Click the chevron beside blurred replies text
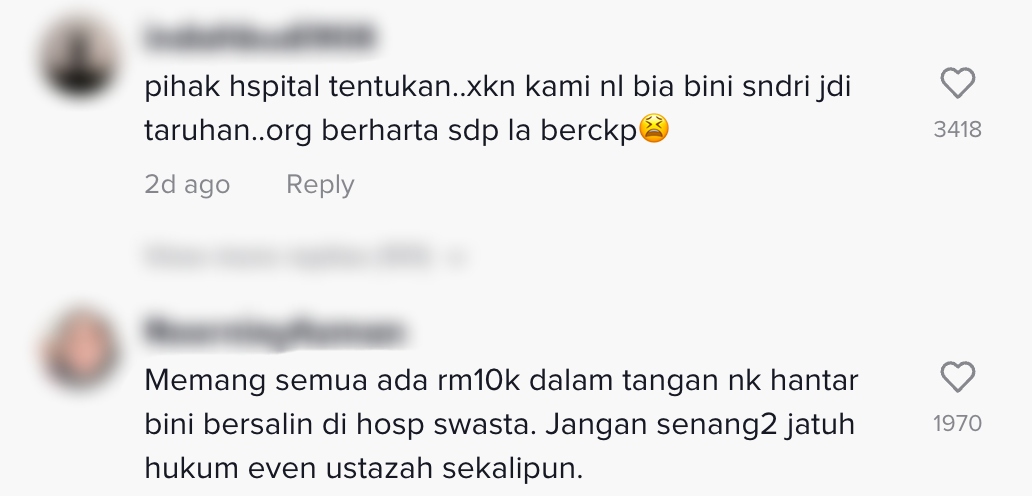The width and height of the screenshot is (1032, 496). pos(456,257)
